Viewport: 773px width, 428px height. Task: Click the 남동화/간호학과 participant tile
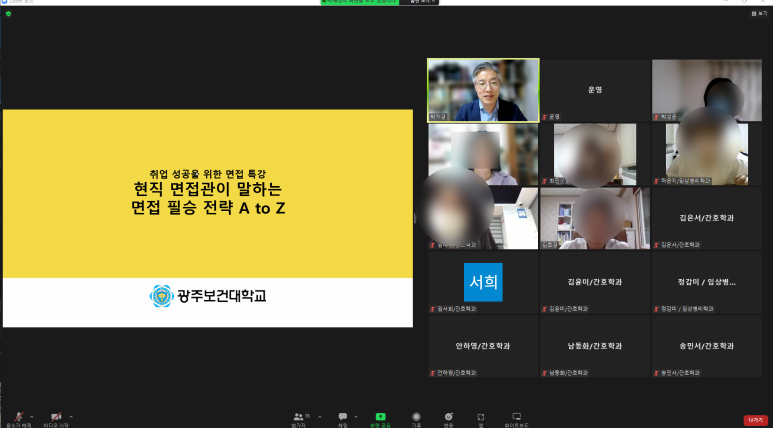(x=595, y=346)
